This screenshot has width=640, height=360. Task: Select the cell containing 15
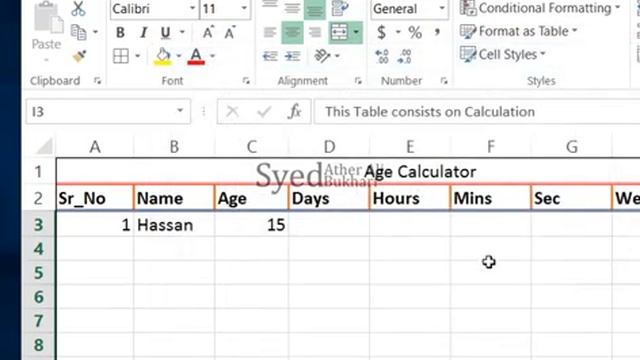[x=251, y=225]
